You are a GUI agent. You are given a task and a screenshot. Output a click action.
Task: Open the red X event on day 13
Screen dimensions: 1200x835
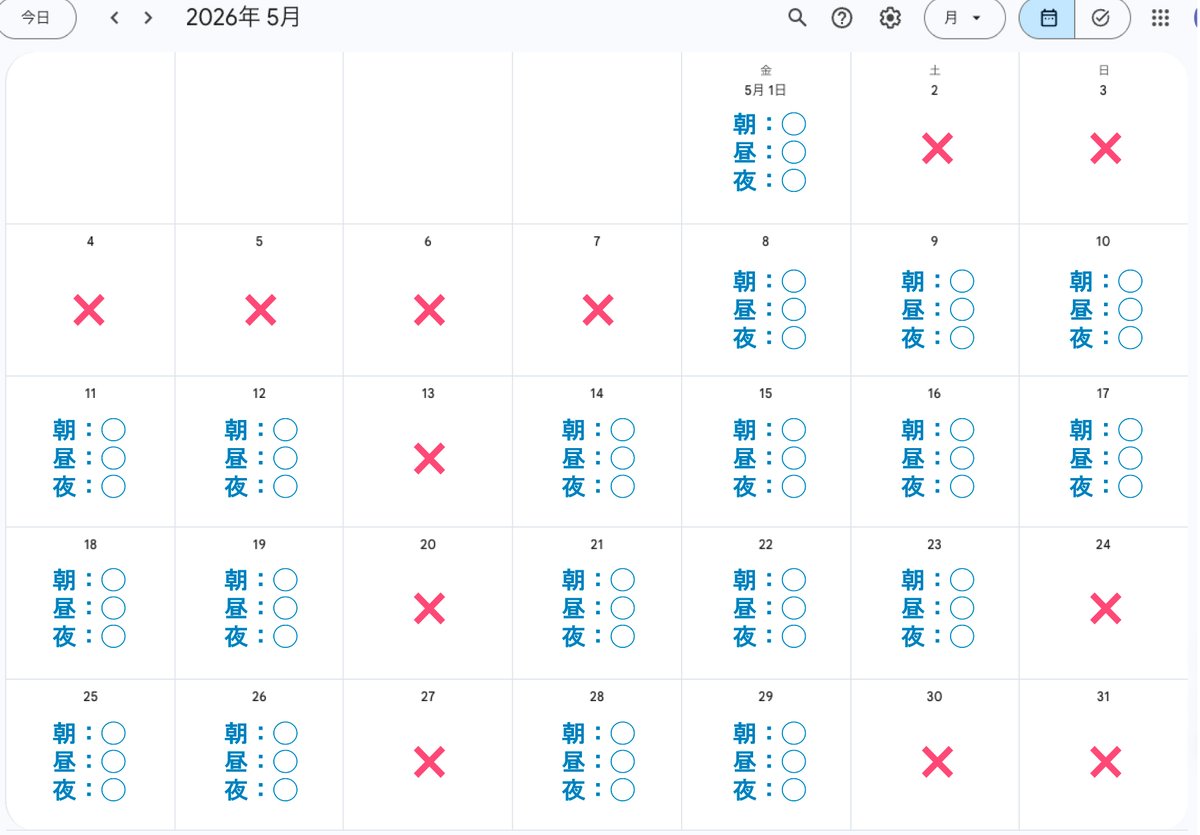click(x=429, y=459)
